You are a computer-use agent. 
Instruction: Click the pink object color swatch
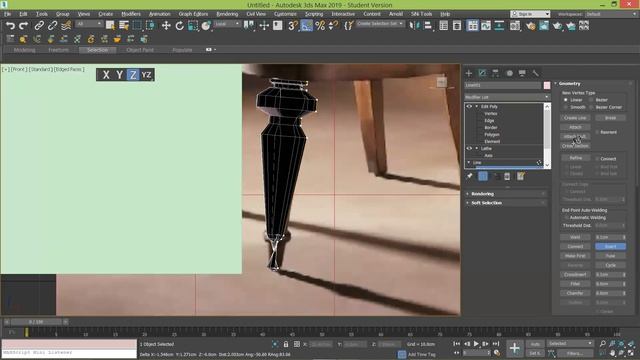click(547, 85)
